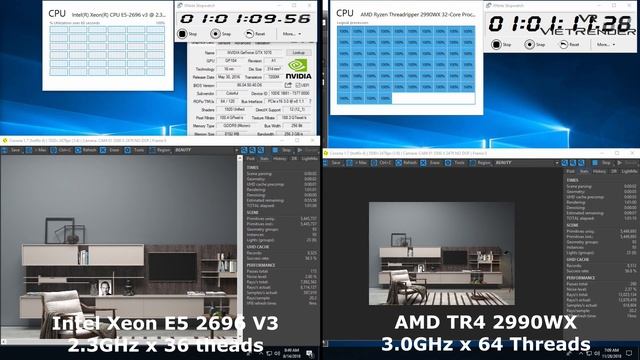Click Stop render in AMD 2990WX render window
The image size is (640, 360).
point(602,163)
